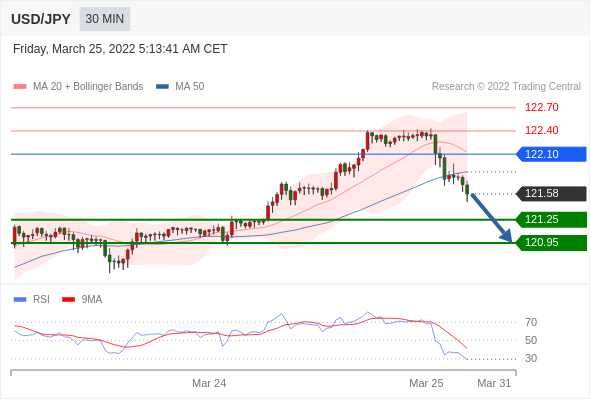Image resolution: width=590 pixels, height=400 pixels.
Task: Click the Mar 24 date axis label
Action: point(209,383)
